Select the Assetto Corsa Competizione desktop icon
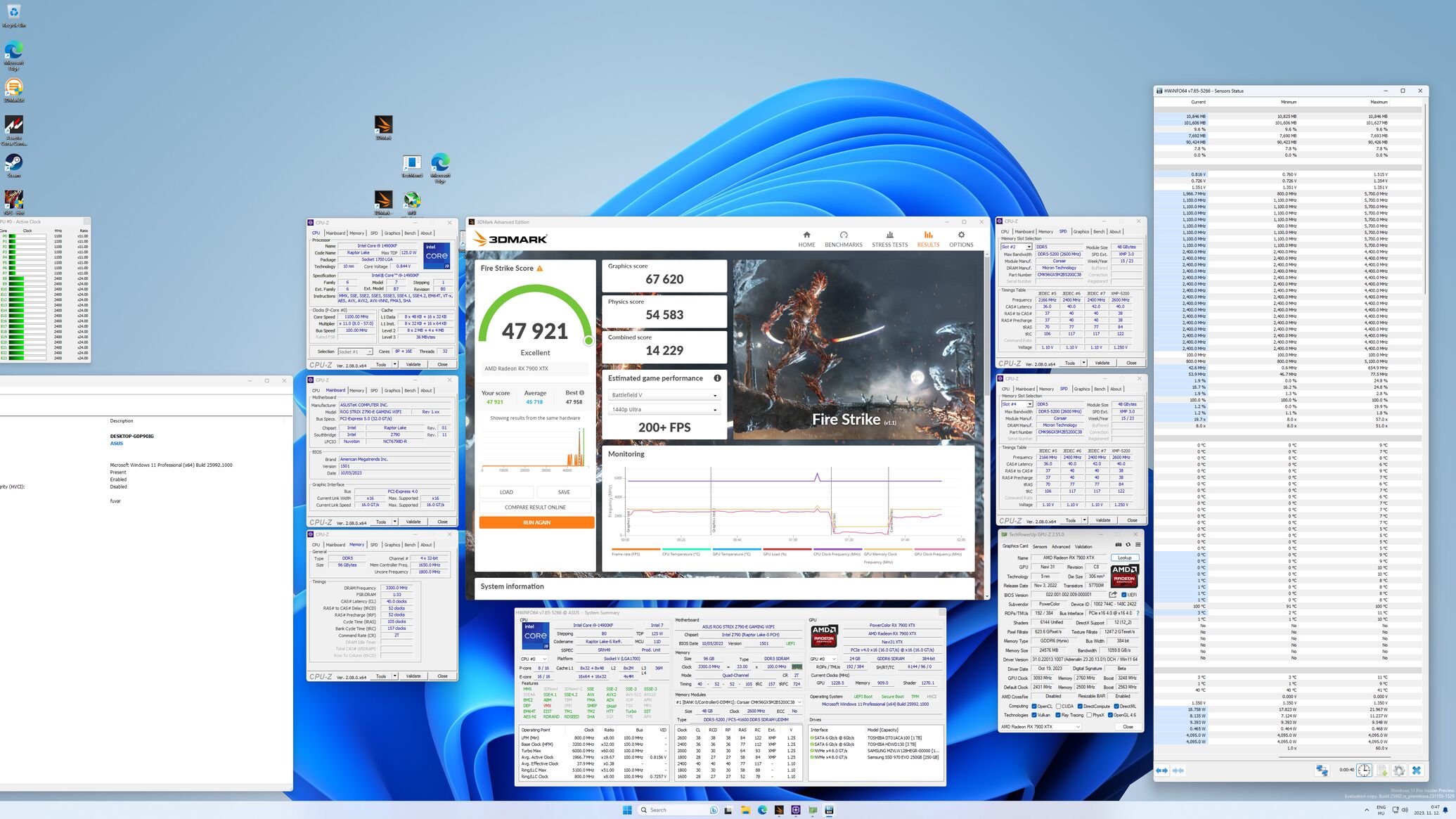The height and width of the screenshot is (819, 1456). point(13,131)
